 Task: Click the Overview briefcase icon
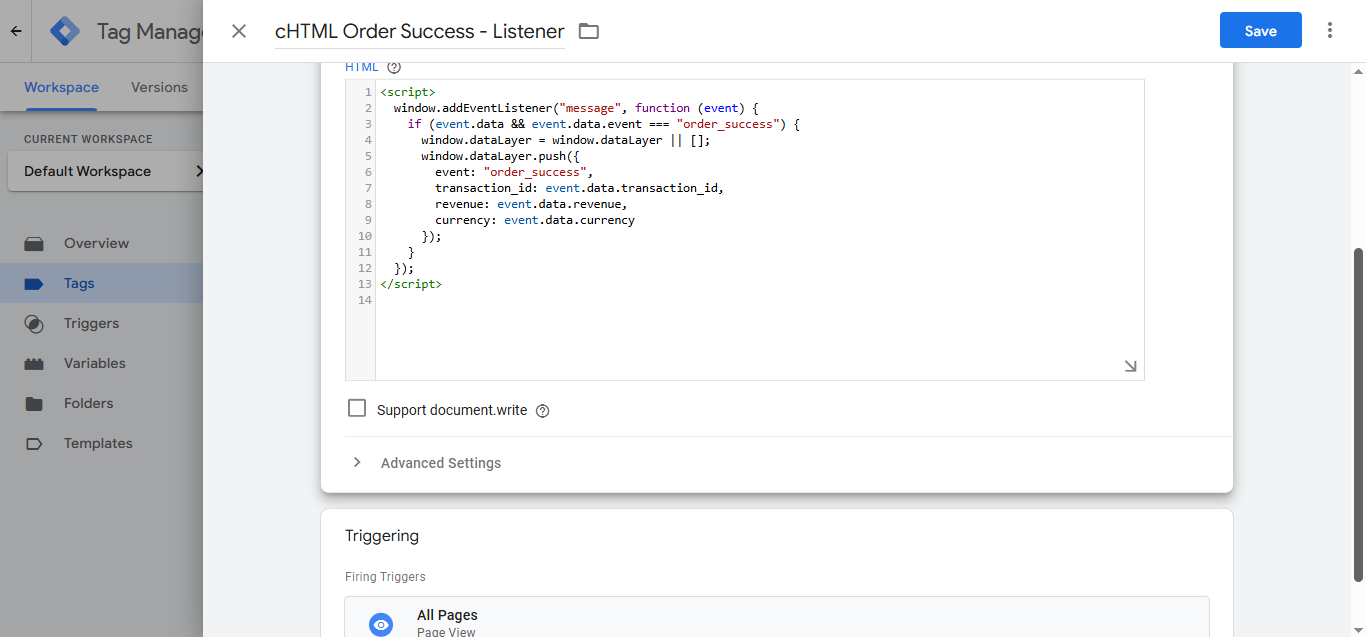(x=34, y=243)
